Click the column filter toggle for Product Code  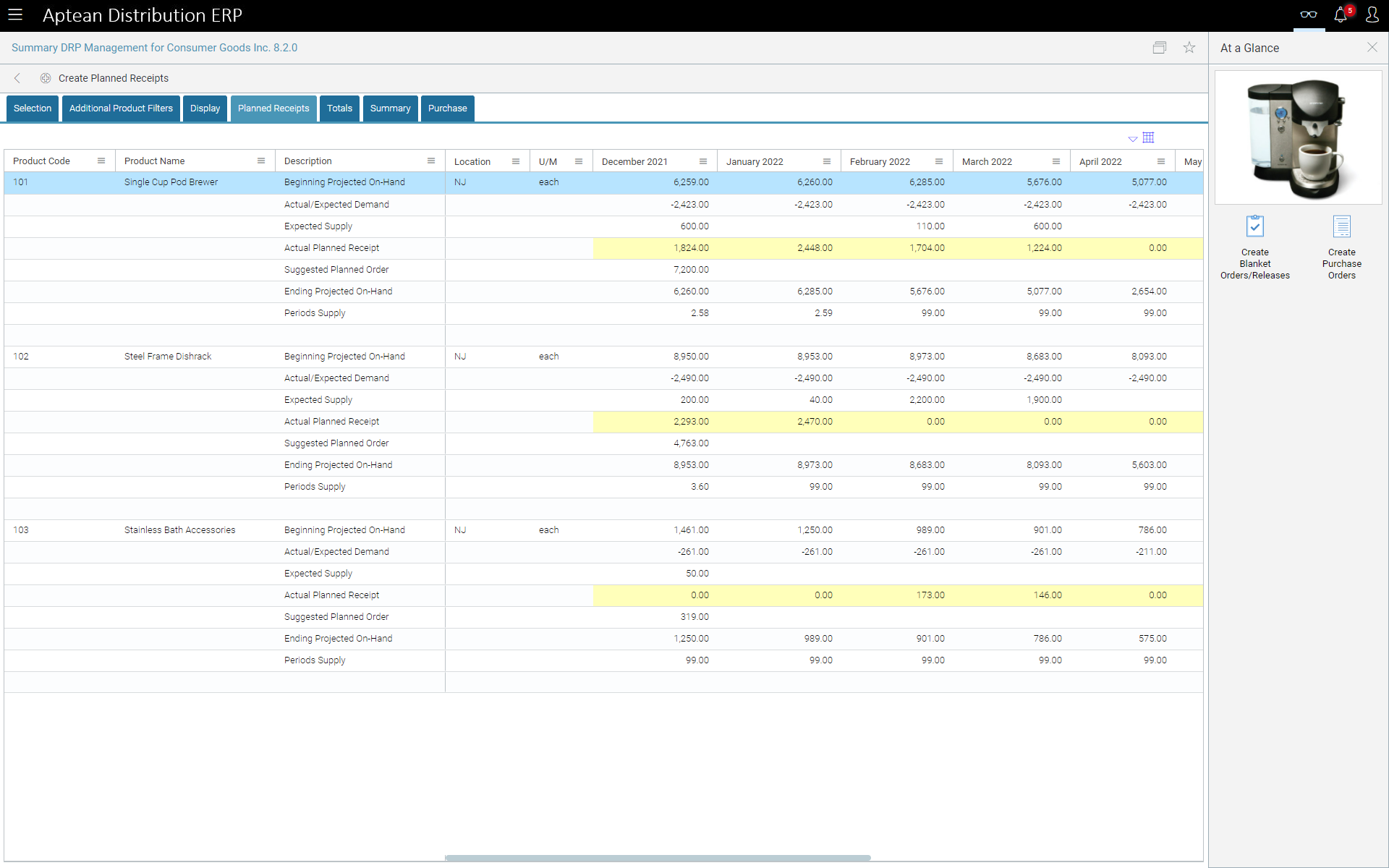pos(100,161)
